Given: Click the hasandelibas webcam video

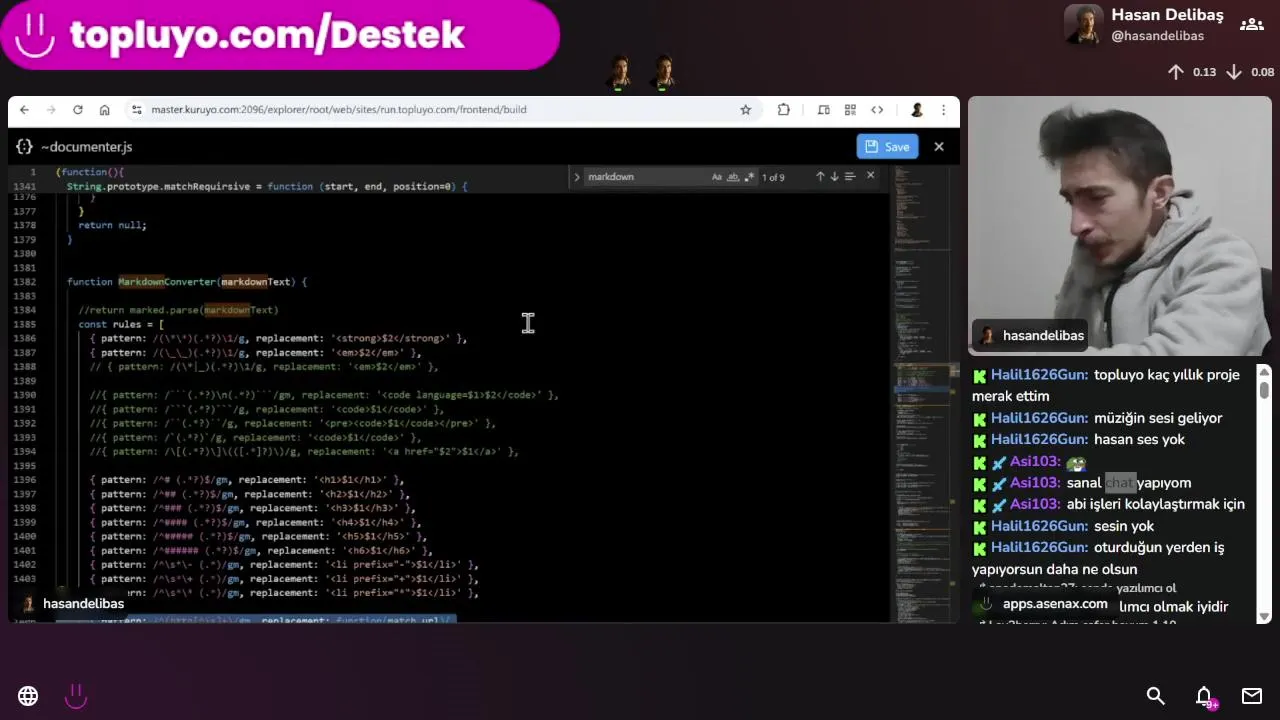Looking at the screenshot, I should coord(1120,226).
